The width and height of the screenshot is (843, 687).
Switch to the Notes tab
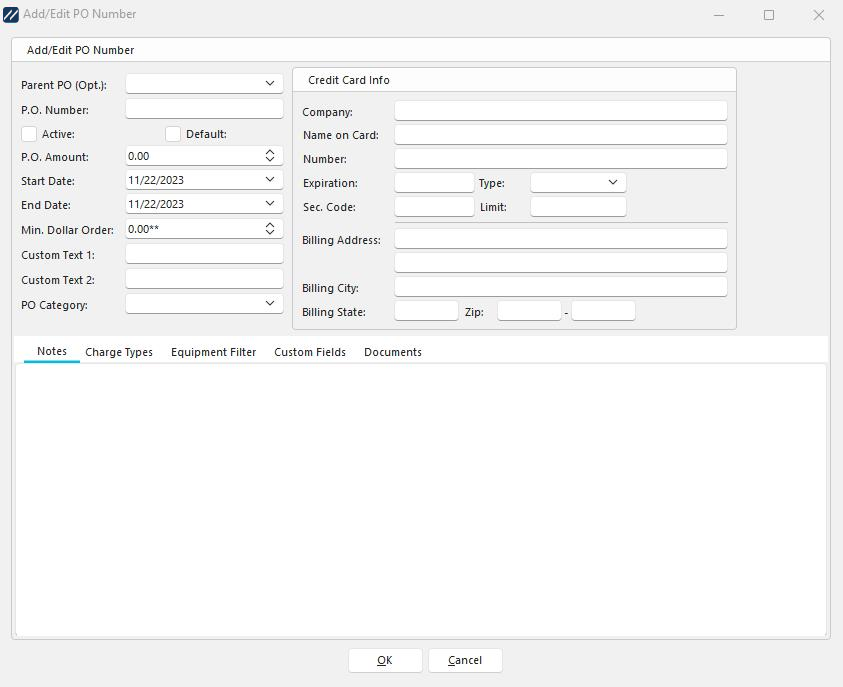[52, 352]
